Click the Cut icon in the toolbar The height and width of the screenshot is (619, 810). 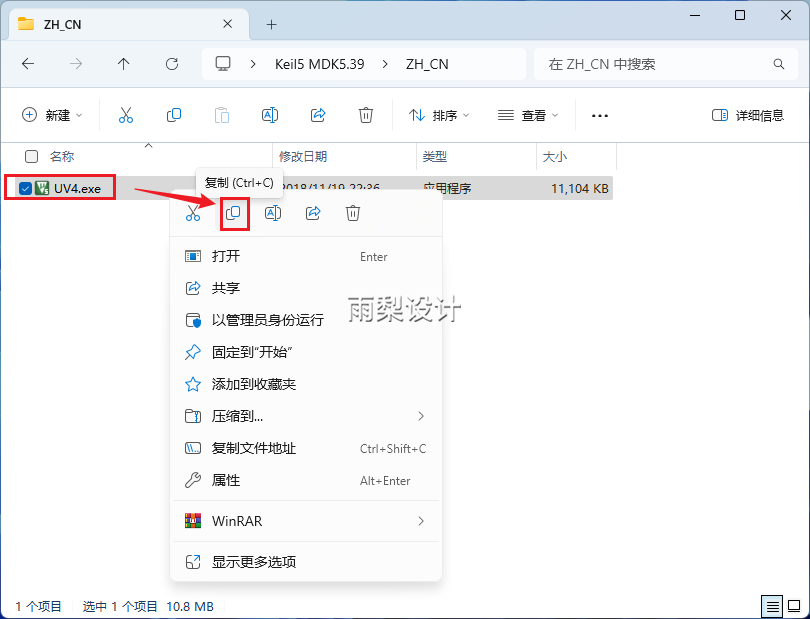(124, 115)
